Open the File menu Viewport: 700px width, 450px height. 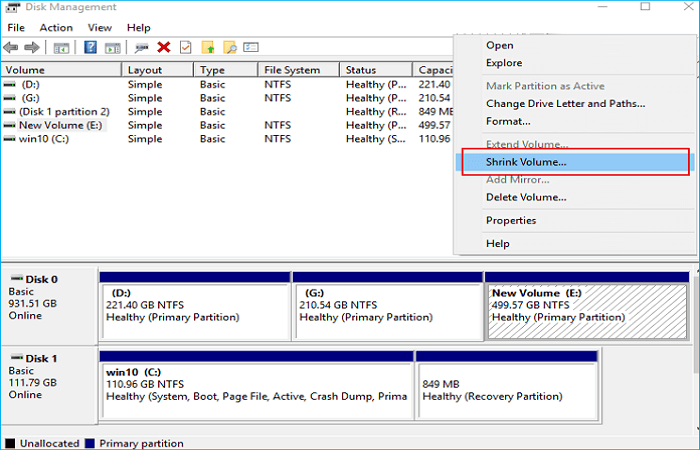point(16,28)
